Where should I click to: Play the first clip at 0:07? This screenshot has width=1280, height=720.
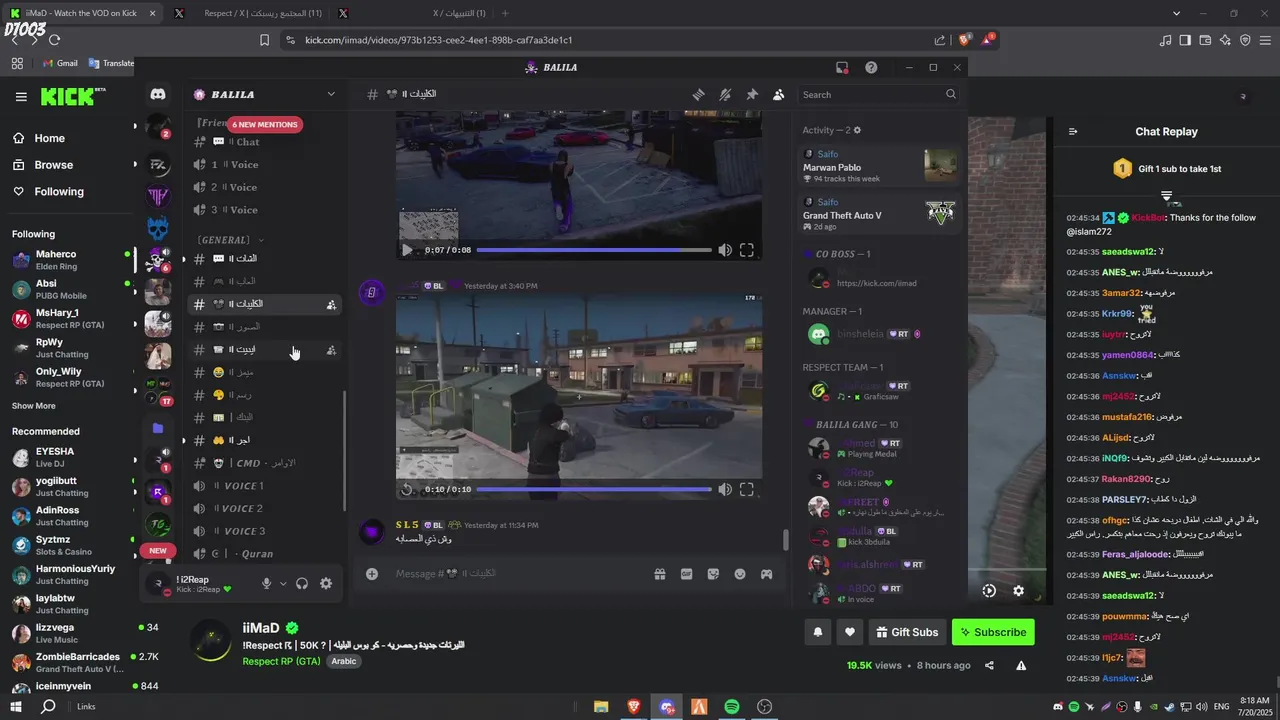[406, 250]
